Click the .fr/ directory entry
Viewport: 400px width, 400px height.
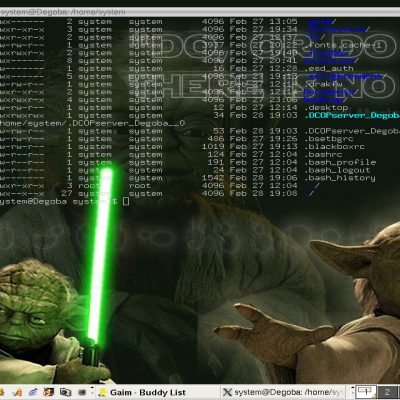point(315,37)
